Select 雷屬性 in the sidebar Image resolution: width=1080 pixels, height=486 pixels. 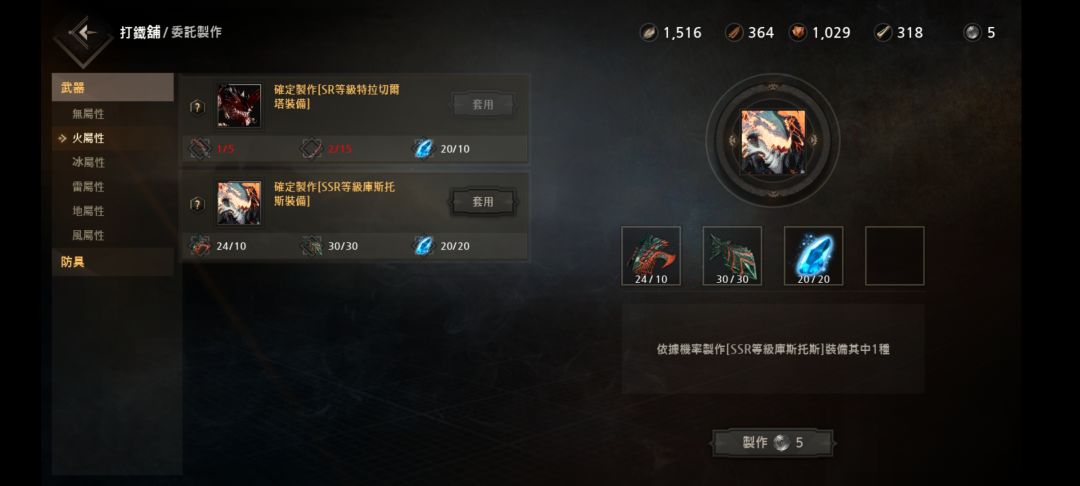click(x=88, y=187)
